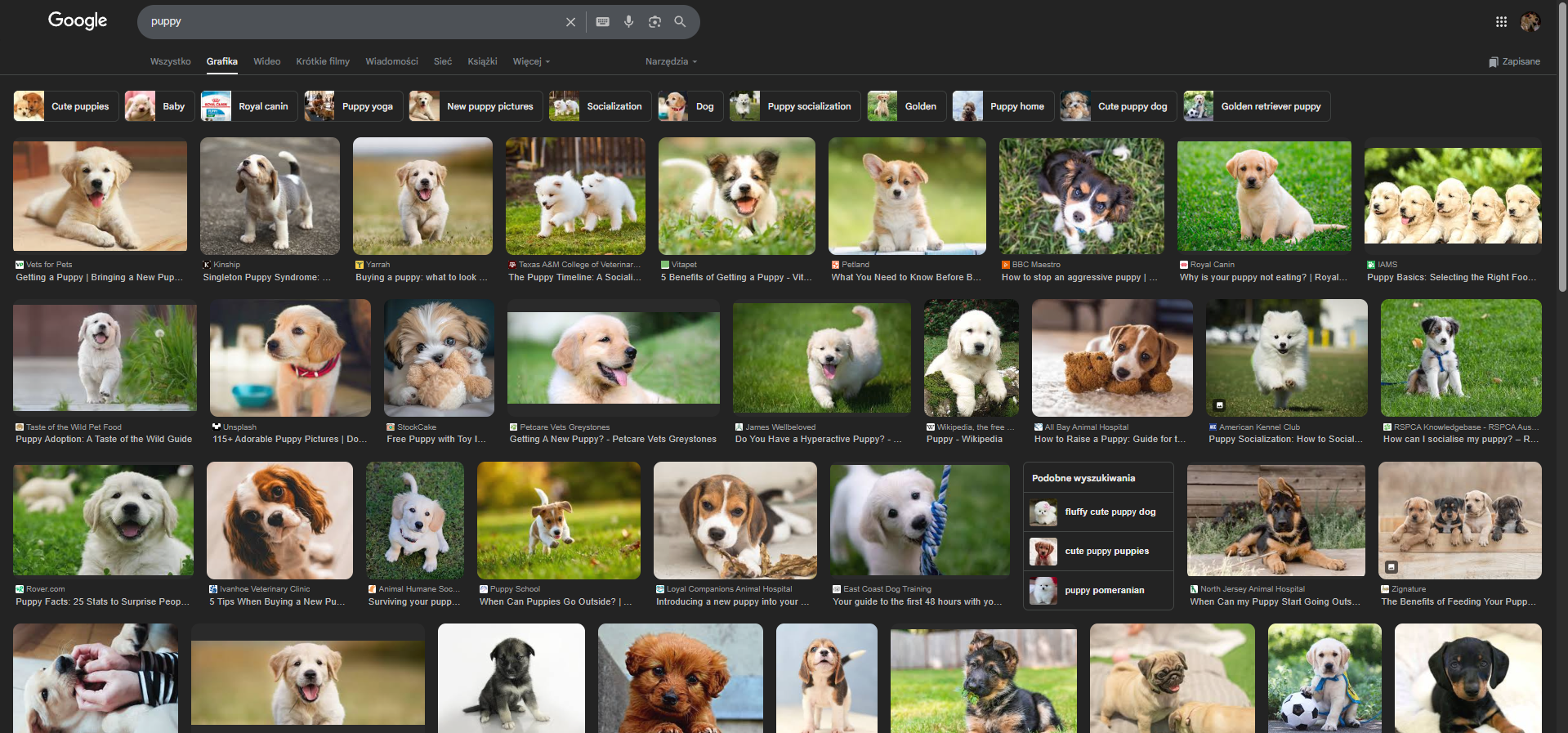
Task: Choose the Puppy socialization chip
Action: 795,106
